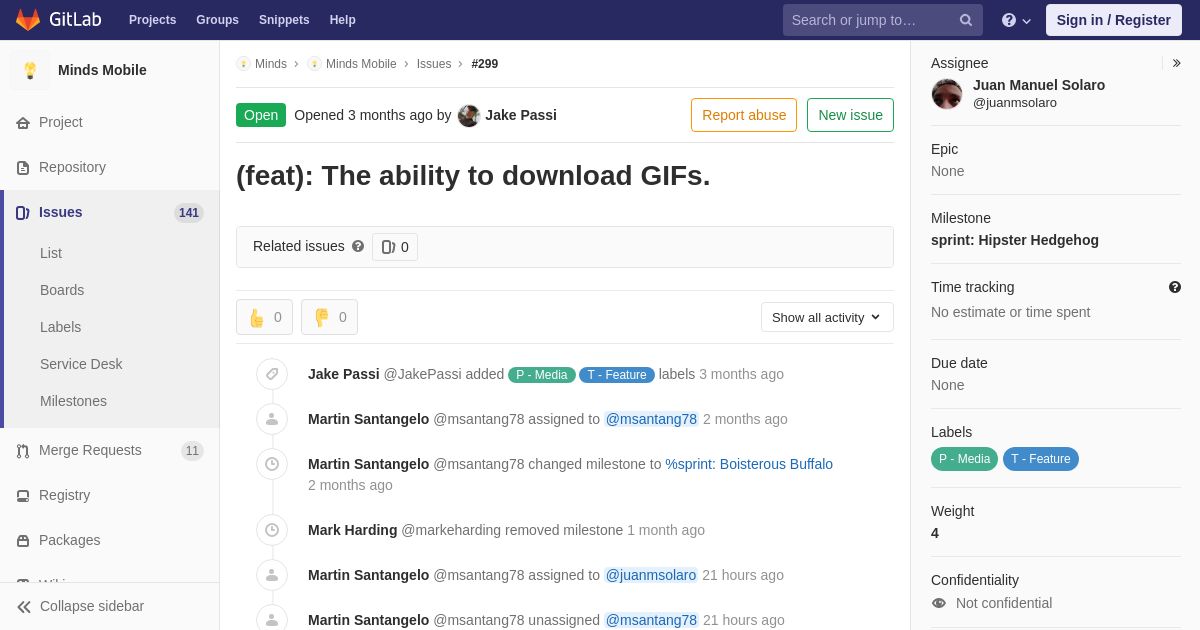
Task: Open the Labels submenu item
Action: pyautogui.click(x=60, y=327)
